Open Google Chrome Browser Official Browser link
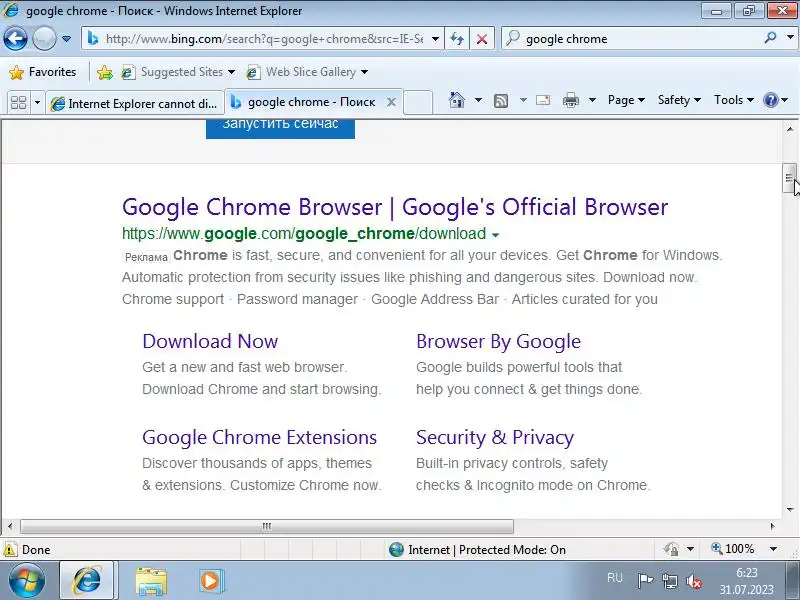 pos(395,207)
